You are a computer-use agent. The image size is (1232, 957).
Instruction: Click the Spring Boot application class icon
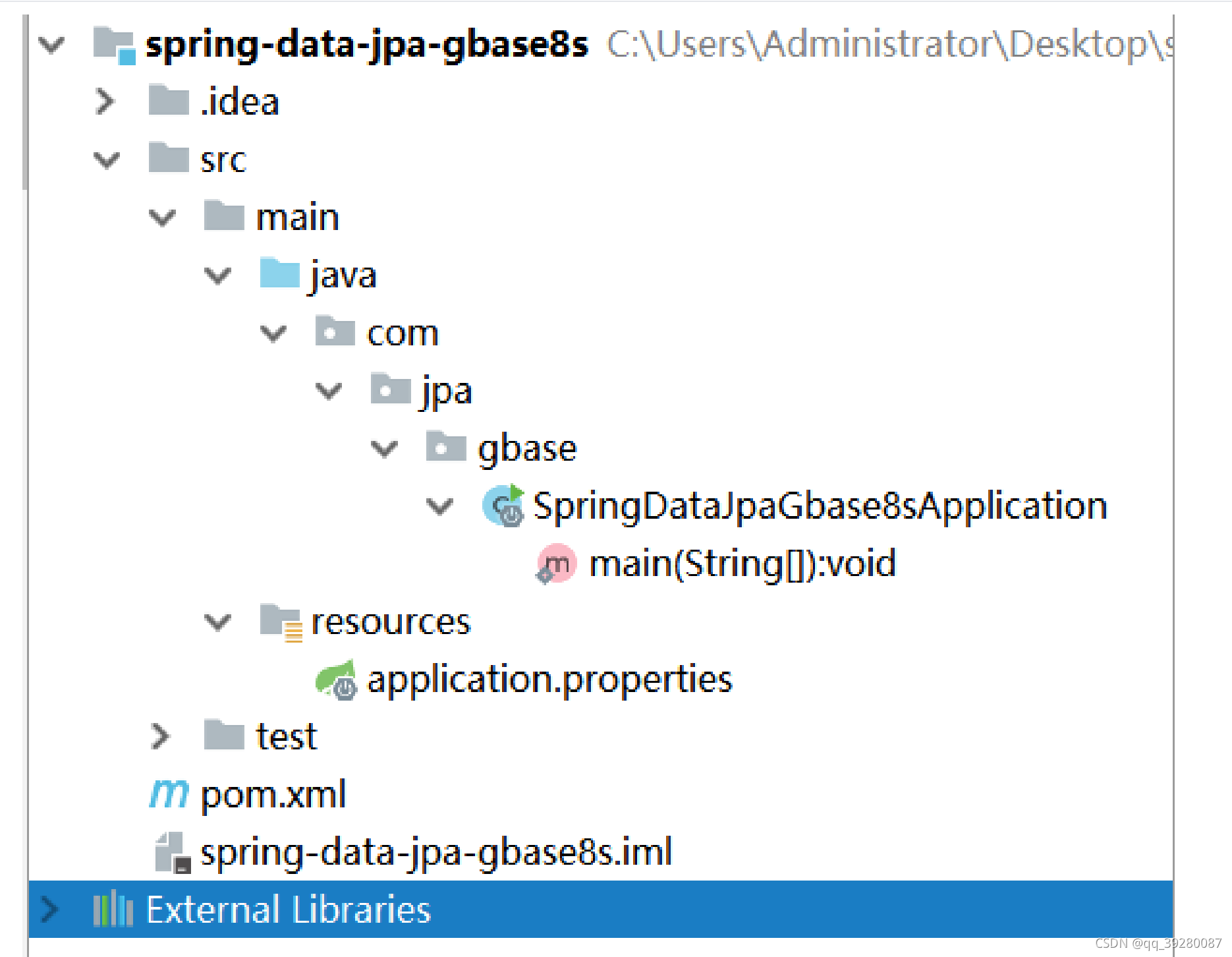(x=503, y=506)
